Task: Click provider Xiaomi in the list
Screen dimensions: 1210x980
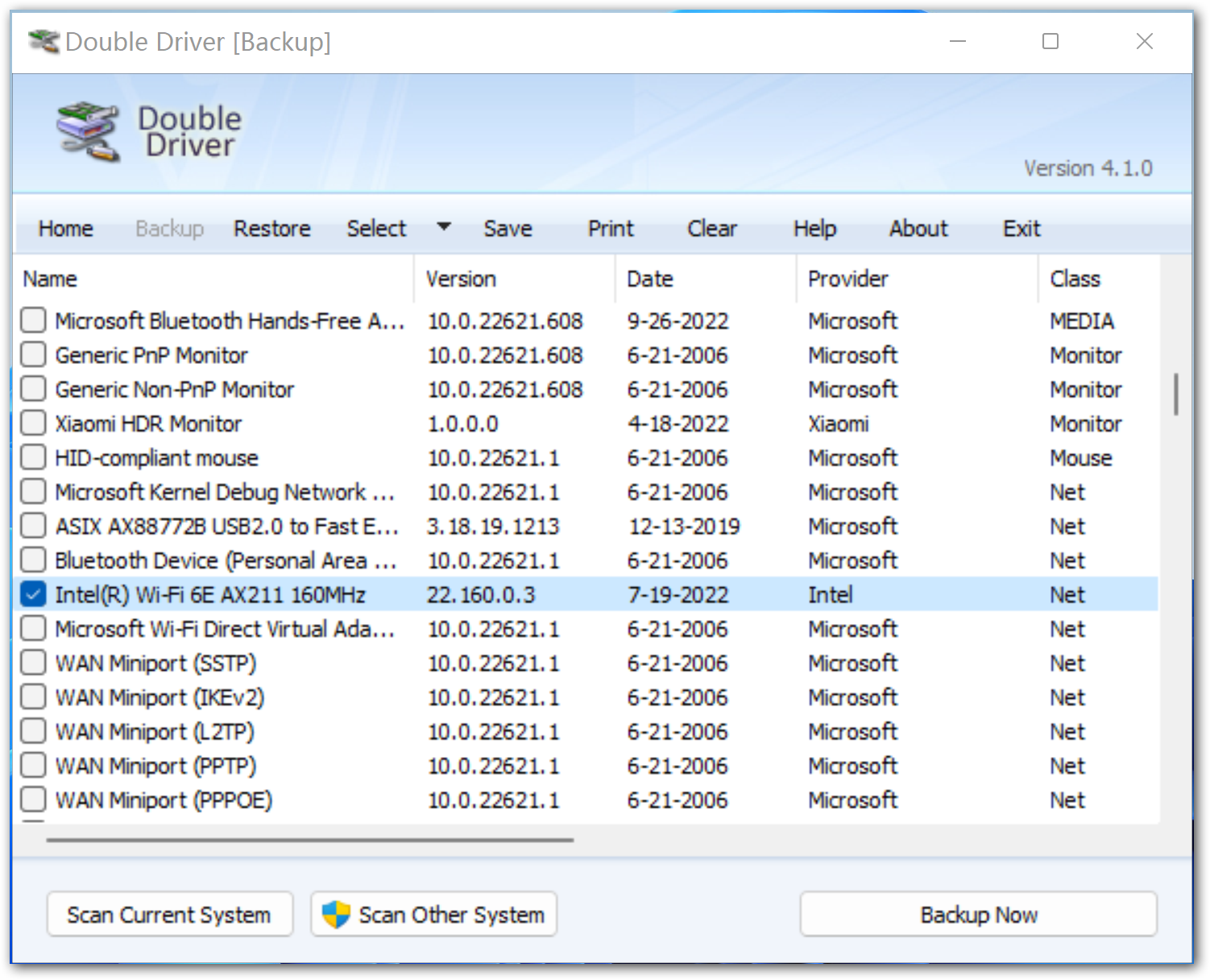Action: tap(839, 424)
